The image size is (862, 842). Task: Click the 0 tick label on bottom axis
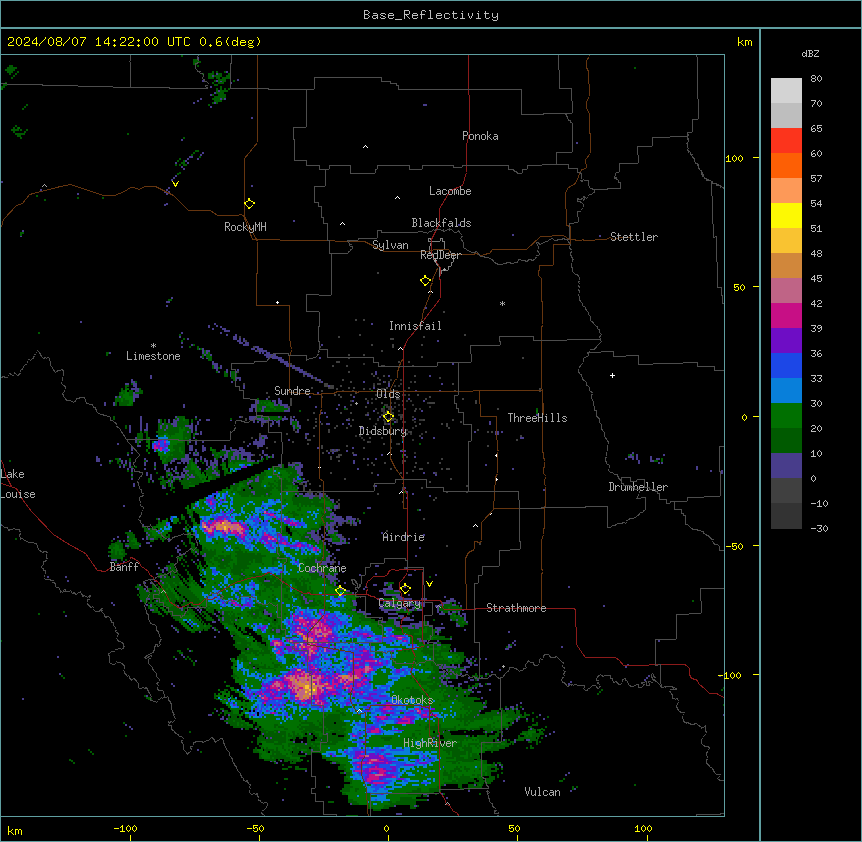click(x=386, y=828)
